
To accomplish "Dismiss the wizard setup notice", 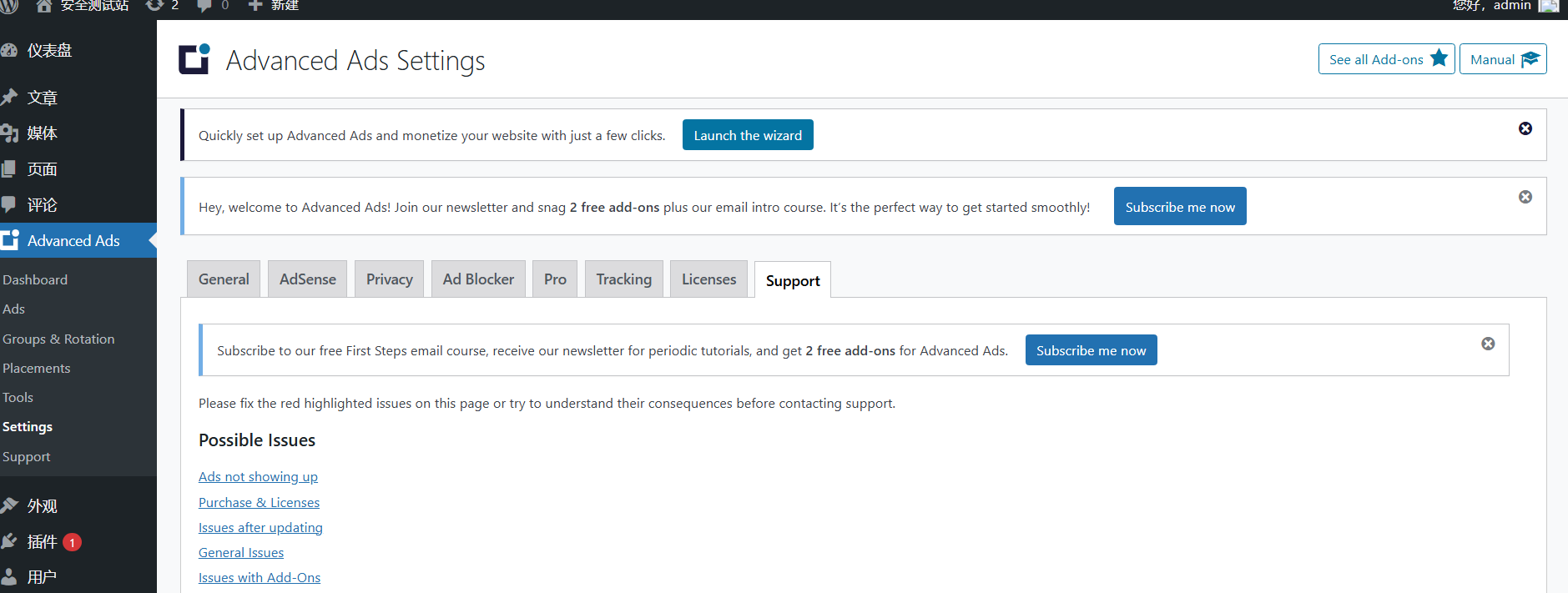I will 1525,128.
